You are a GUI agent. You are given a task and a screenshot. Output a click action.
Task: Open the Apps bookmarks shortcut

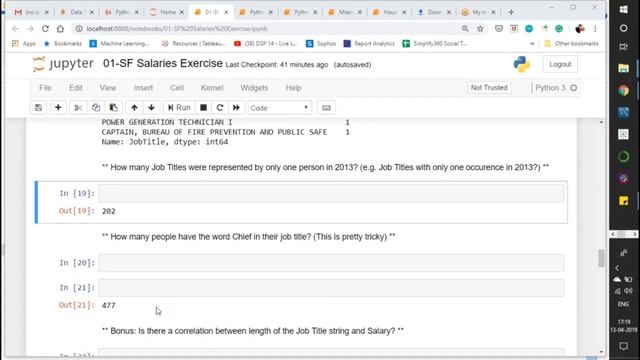[24, 43]
